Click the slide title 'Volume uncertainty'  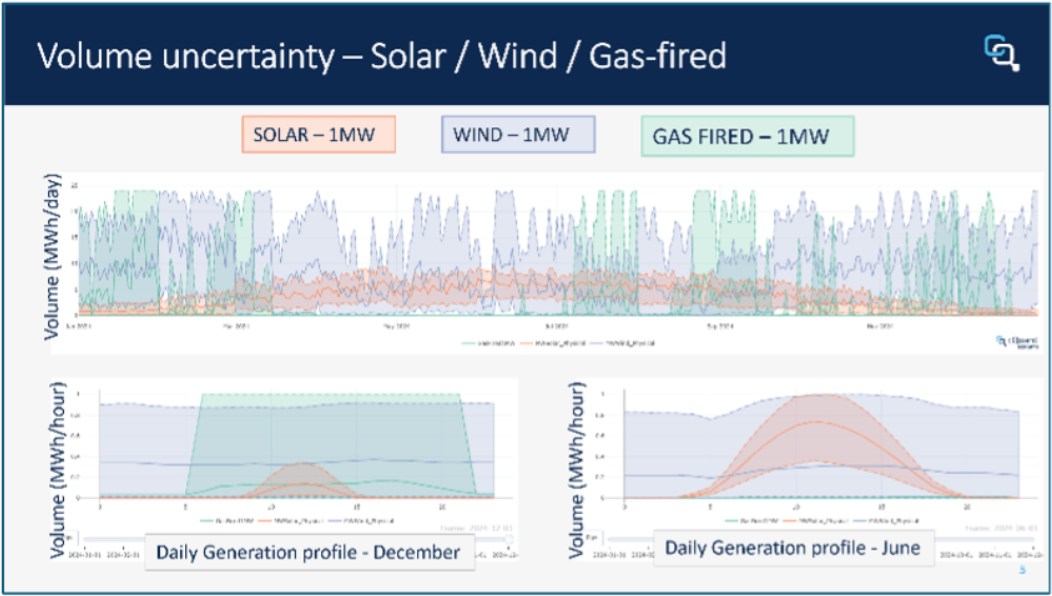pyautogui.click(x=185, y=55)
